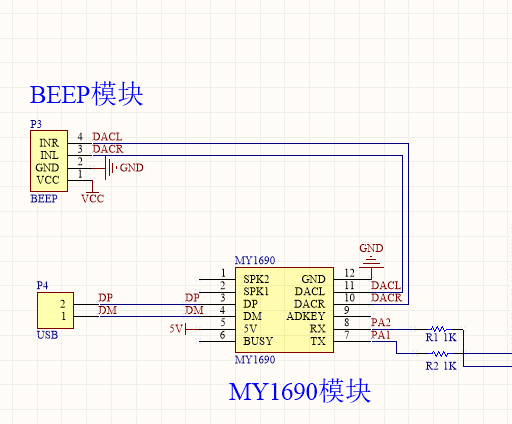Select the R1 resistor symbol
This screenshot has height=424, width=512.
439,329
